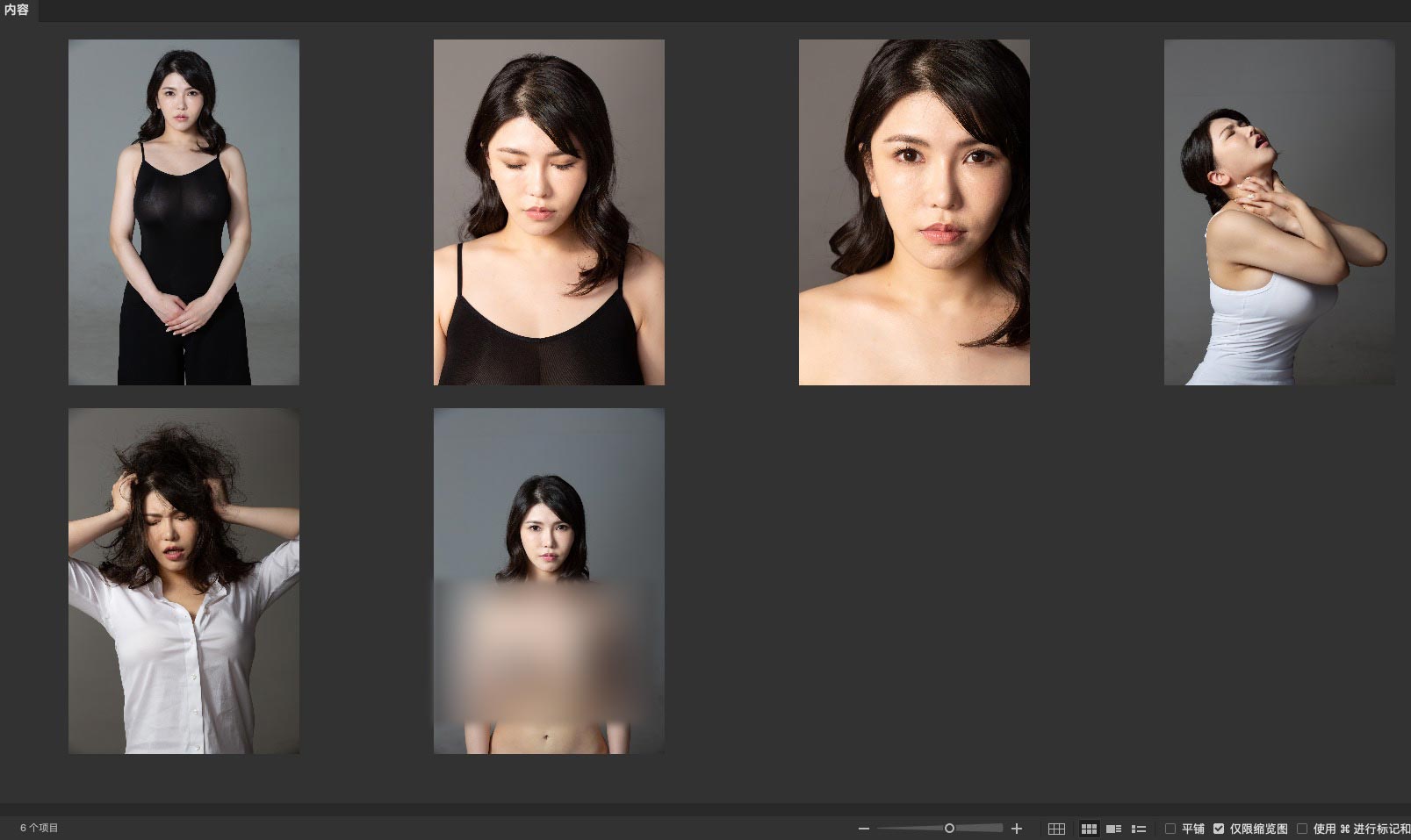Select the eyes-closed black camisole portrait thumbnail

tap(549, 212)
